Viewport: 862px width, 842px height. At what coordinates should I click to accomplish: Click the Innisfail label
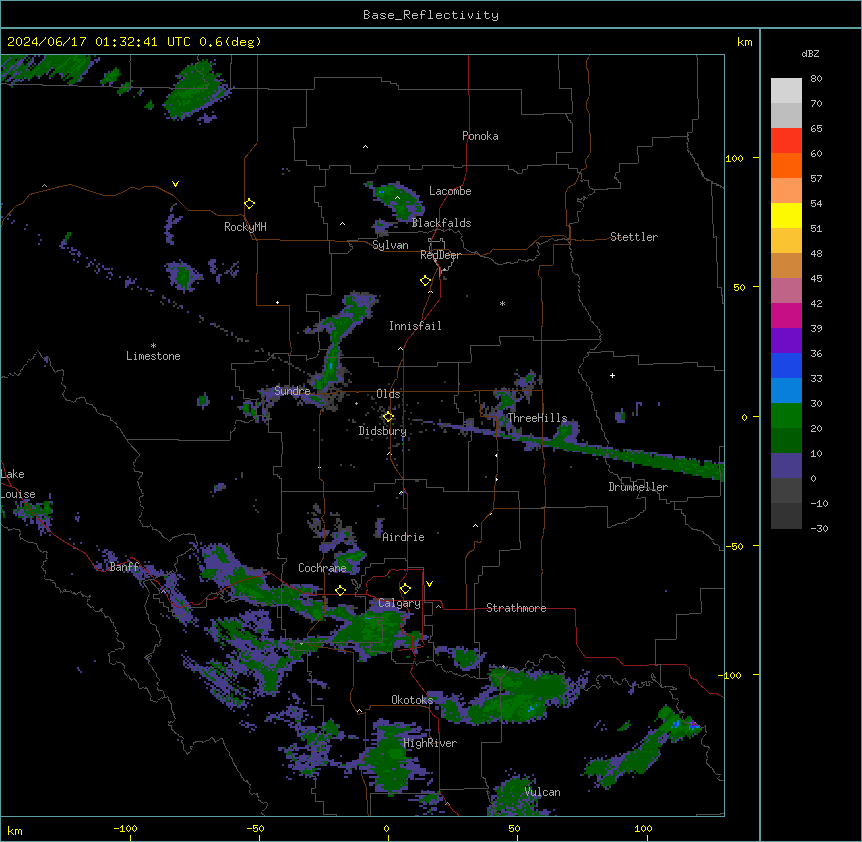coord(415,326)
